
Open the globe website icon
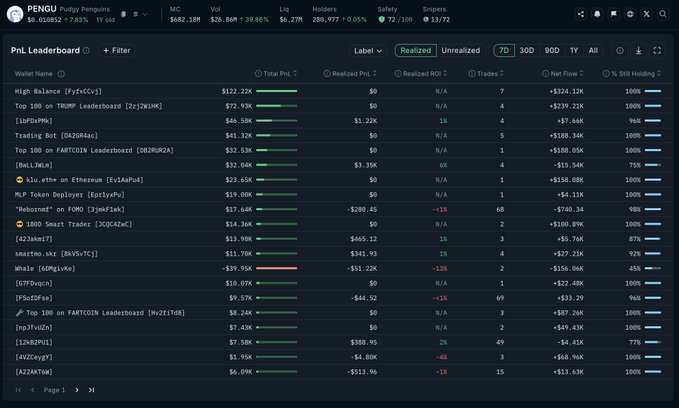click(x=630, y=14)
